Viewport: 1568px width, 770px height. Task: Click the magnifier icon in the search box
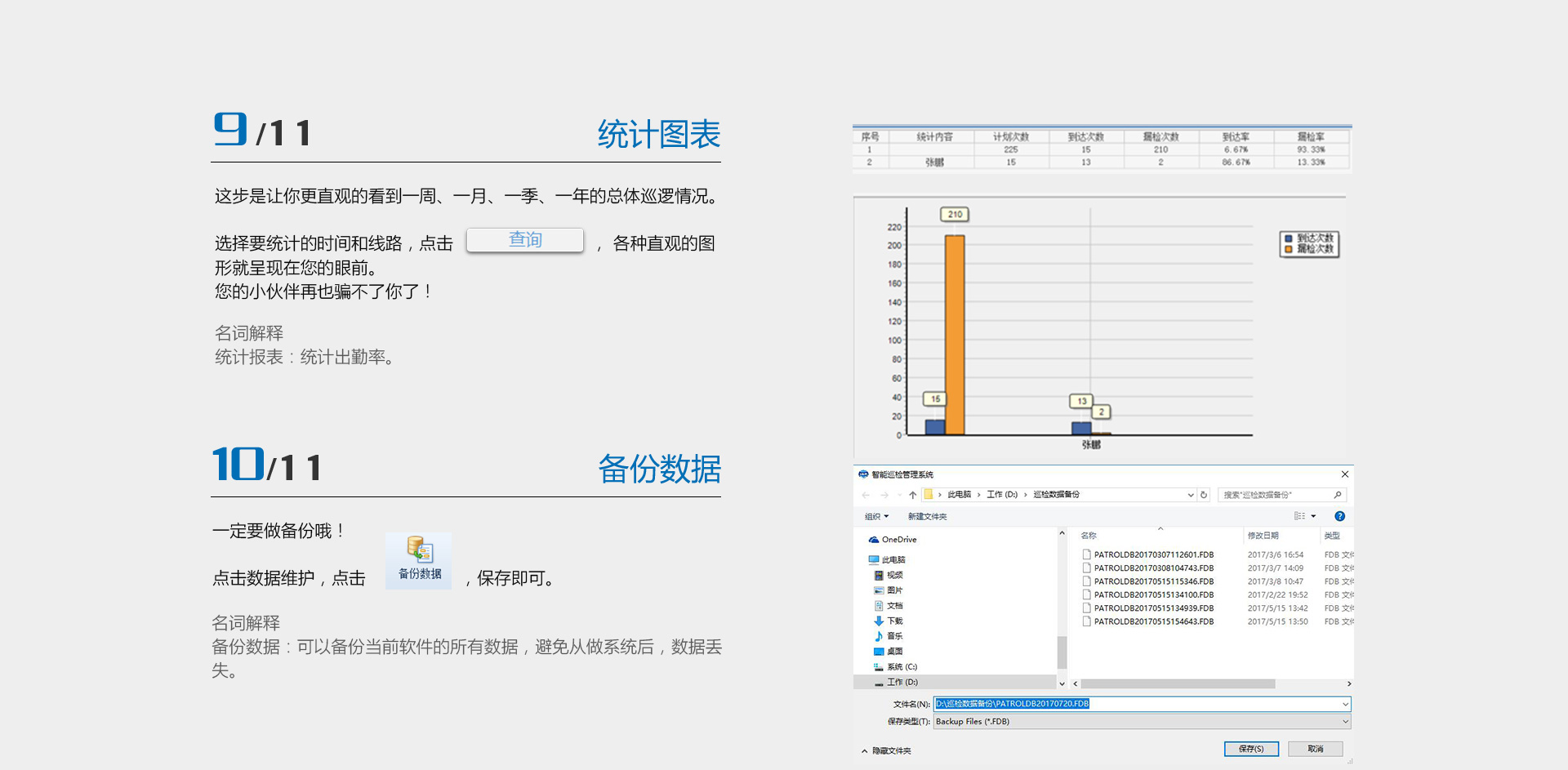tap(1338, 495)
